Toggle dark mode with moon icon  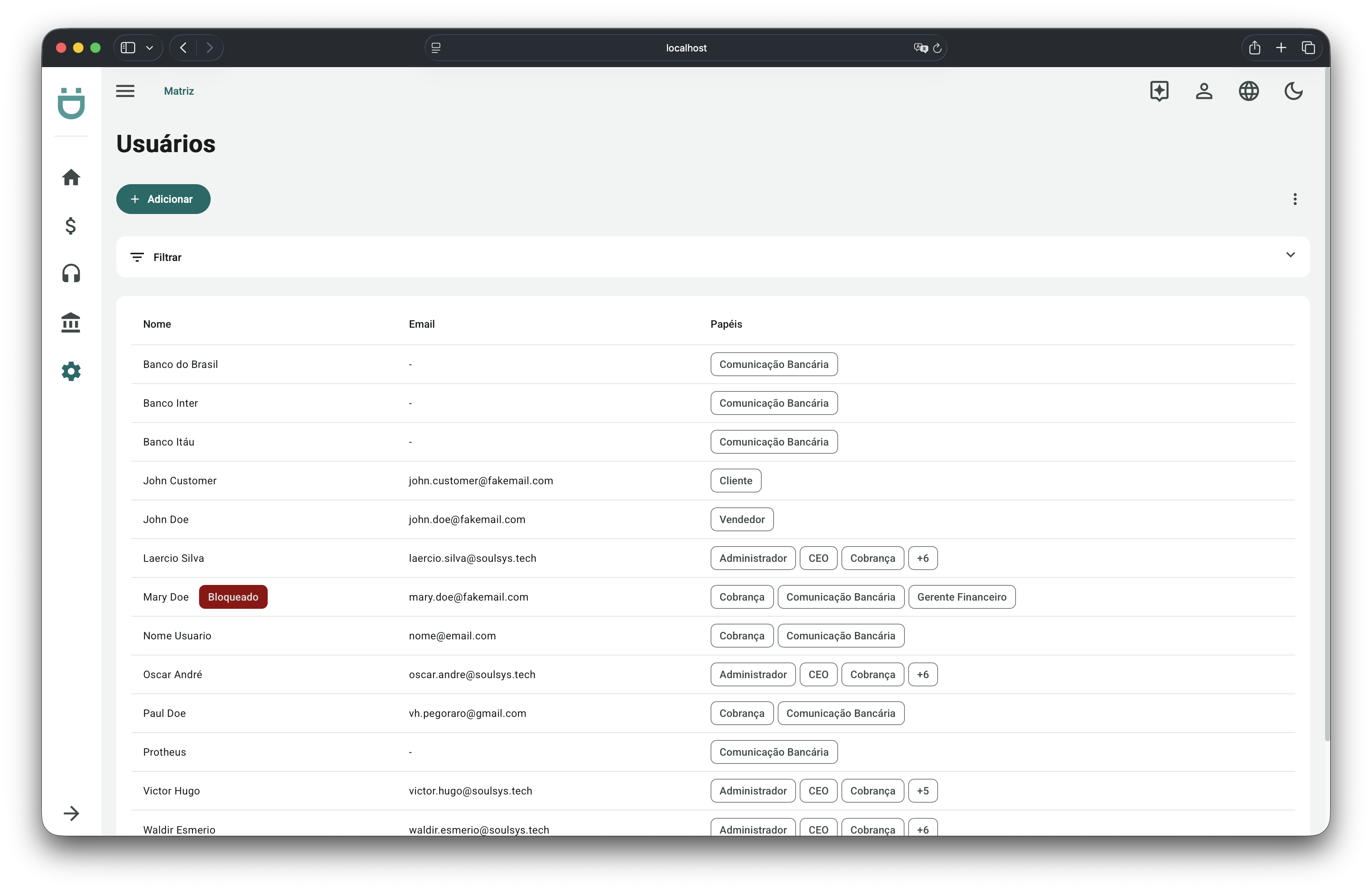[1294, 91]
